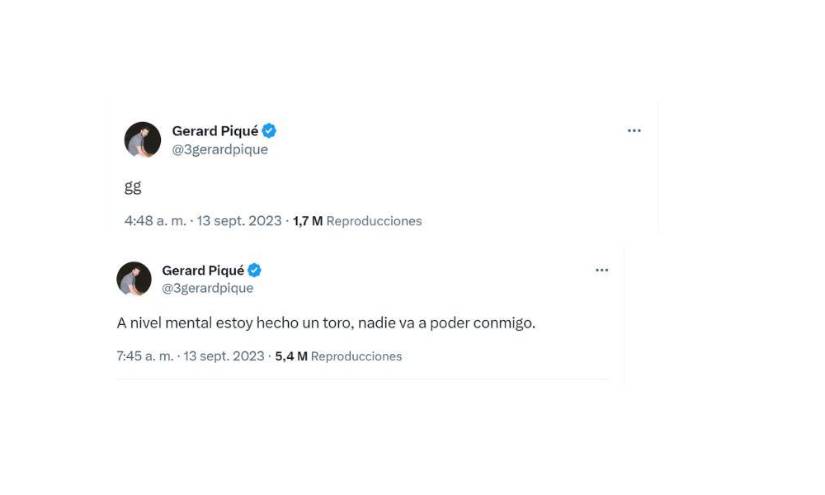Visit the @3gerardpique handle on the "toro" tweet
Image resolution: width=825 pixels, height=495 pixels.
click(208, 289)
